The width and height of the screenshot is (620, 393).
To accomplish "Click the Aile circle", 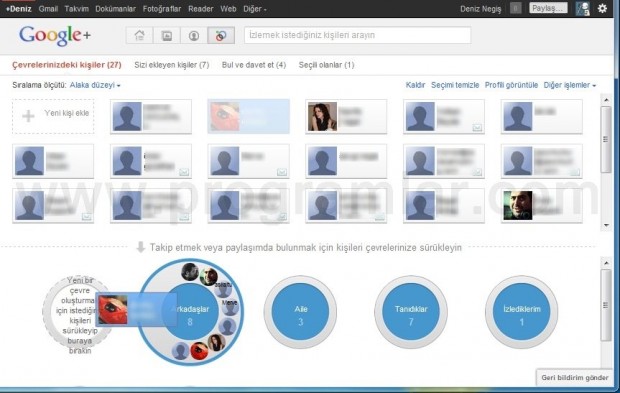I will point(301,312).
